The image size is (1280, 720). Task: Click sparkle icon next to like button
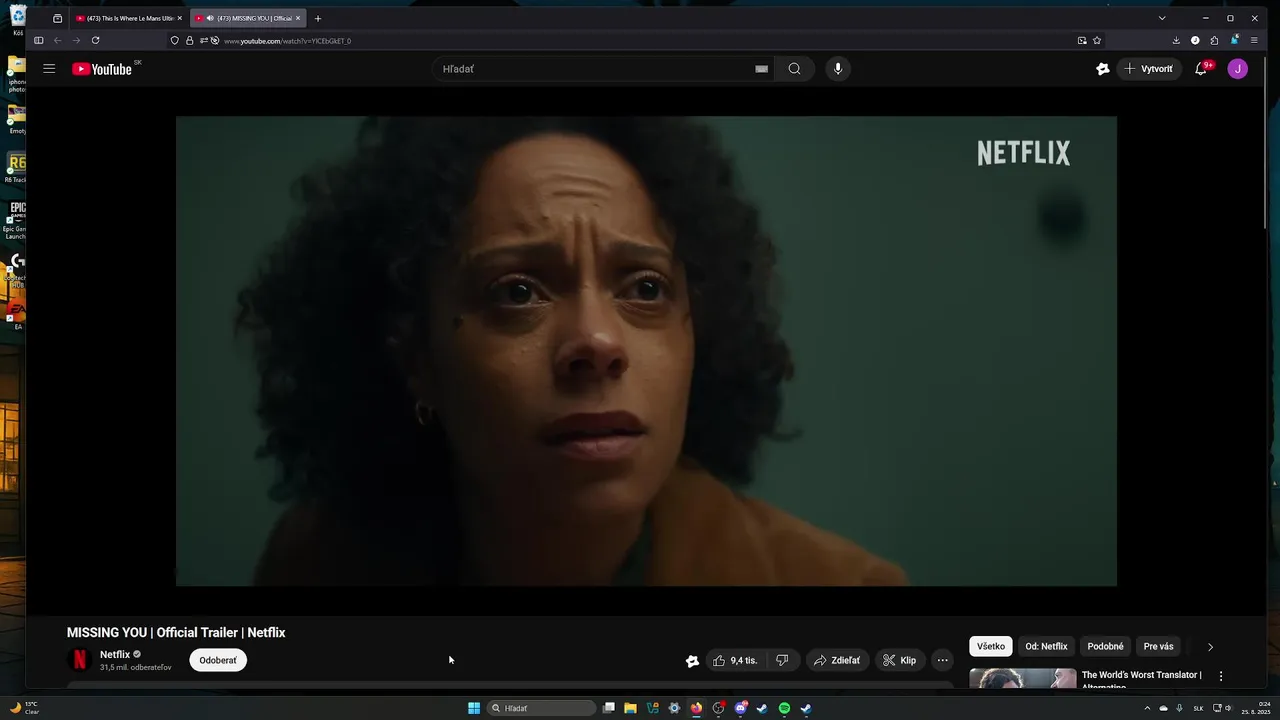692,660
